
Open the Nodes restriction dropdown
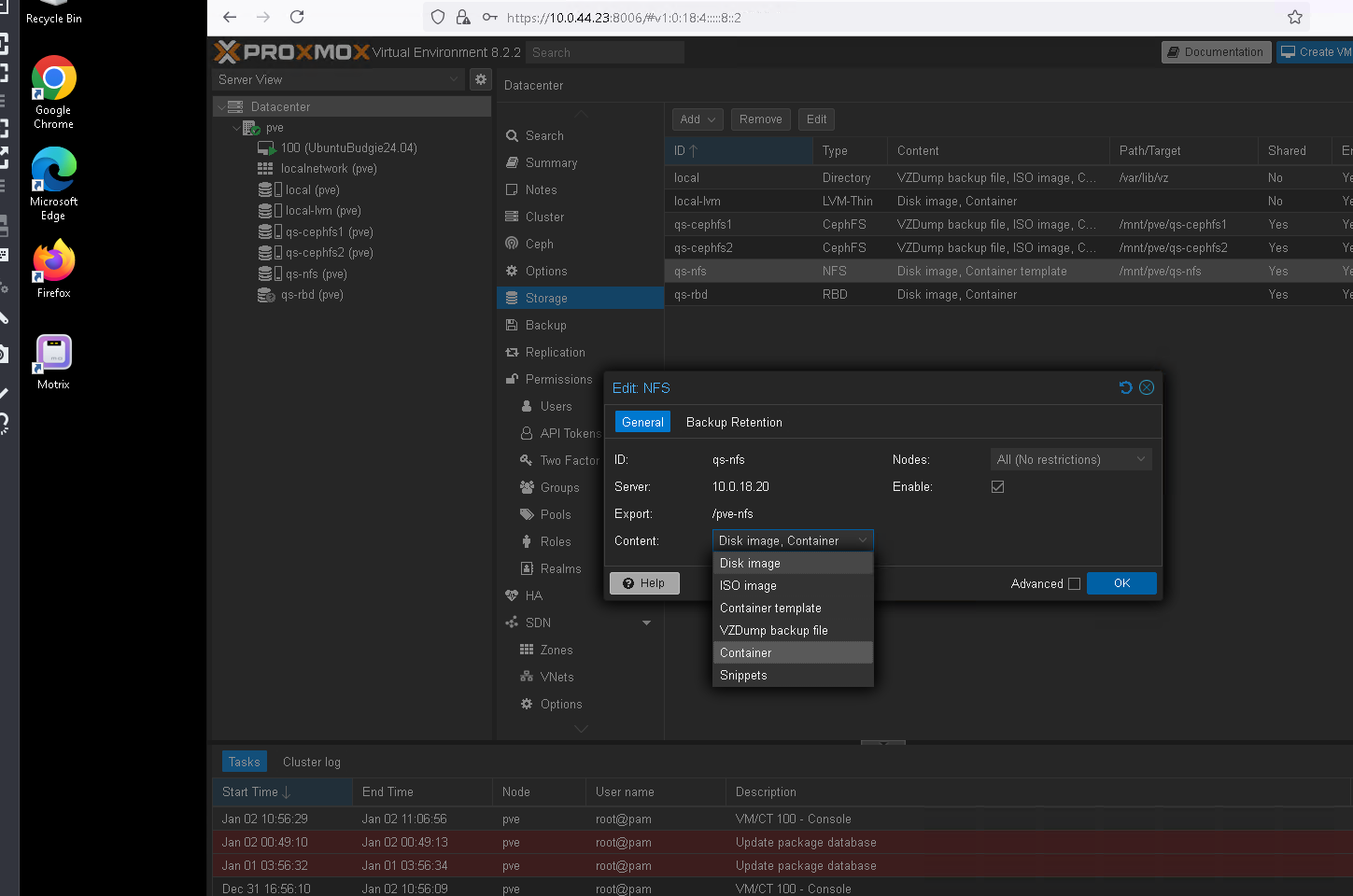coord(1070,459)
